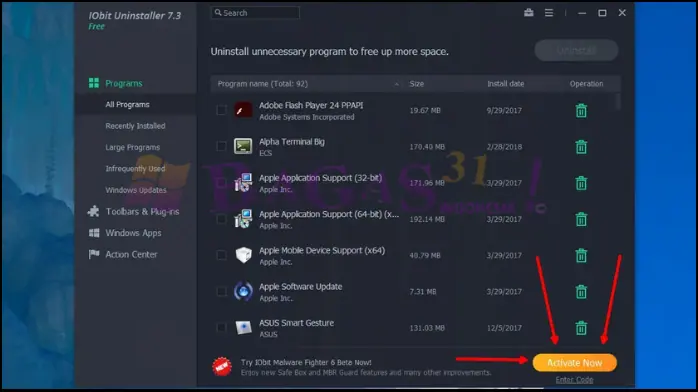
Task: Tick checkbox for Alpha Terminal Big
Action: click(x=221, y=146)
